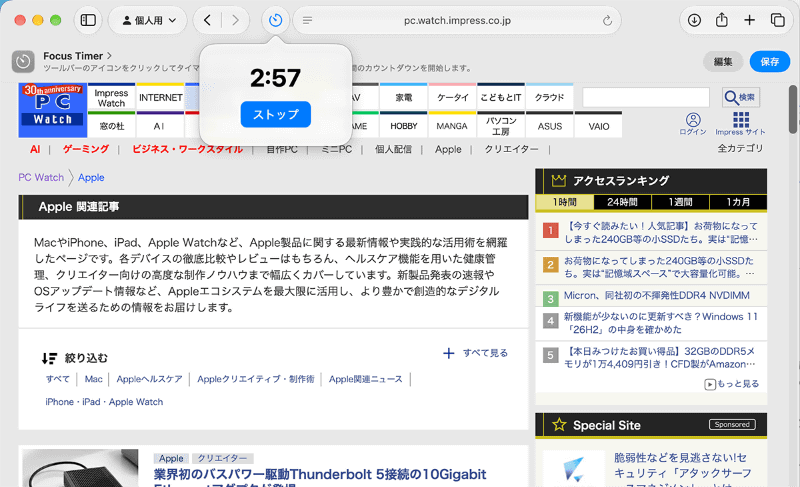The height and width of the screenshot is (487, 800).
Task: Open the PC Watch 30th anniversary logo
Action: point(53,111)
